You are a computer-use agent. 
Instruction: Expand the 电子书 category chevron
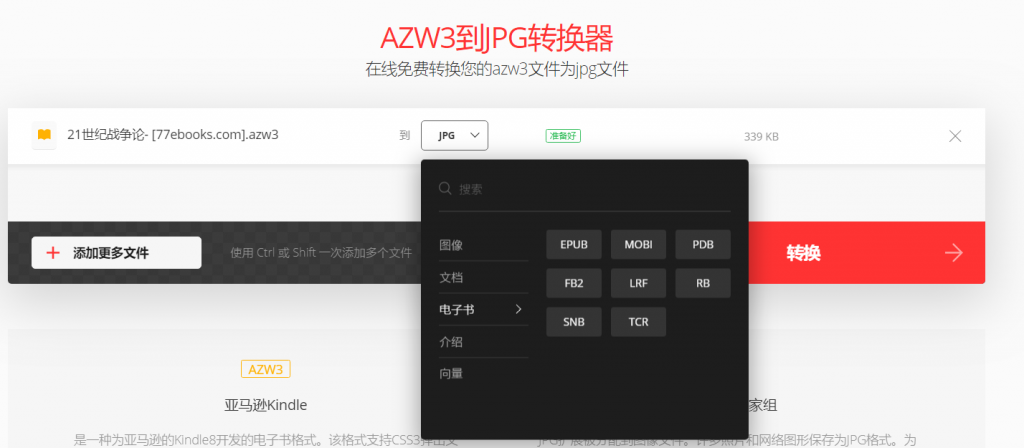click(x=518, y=310)
